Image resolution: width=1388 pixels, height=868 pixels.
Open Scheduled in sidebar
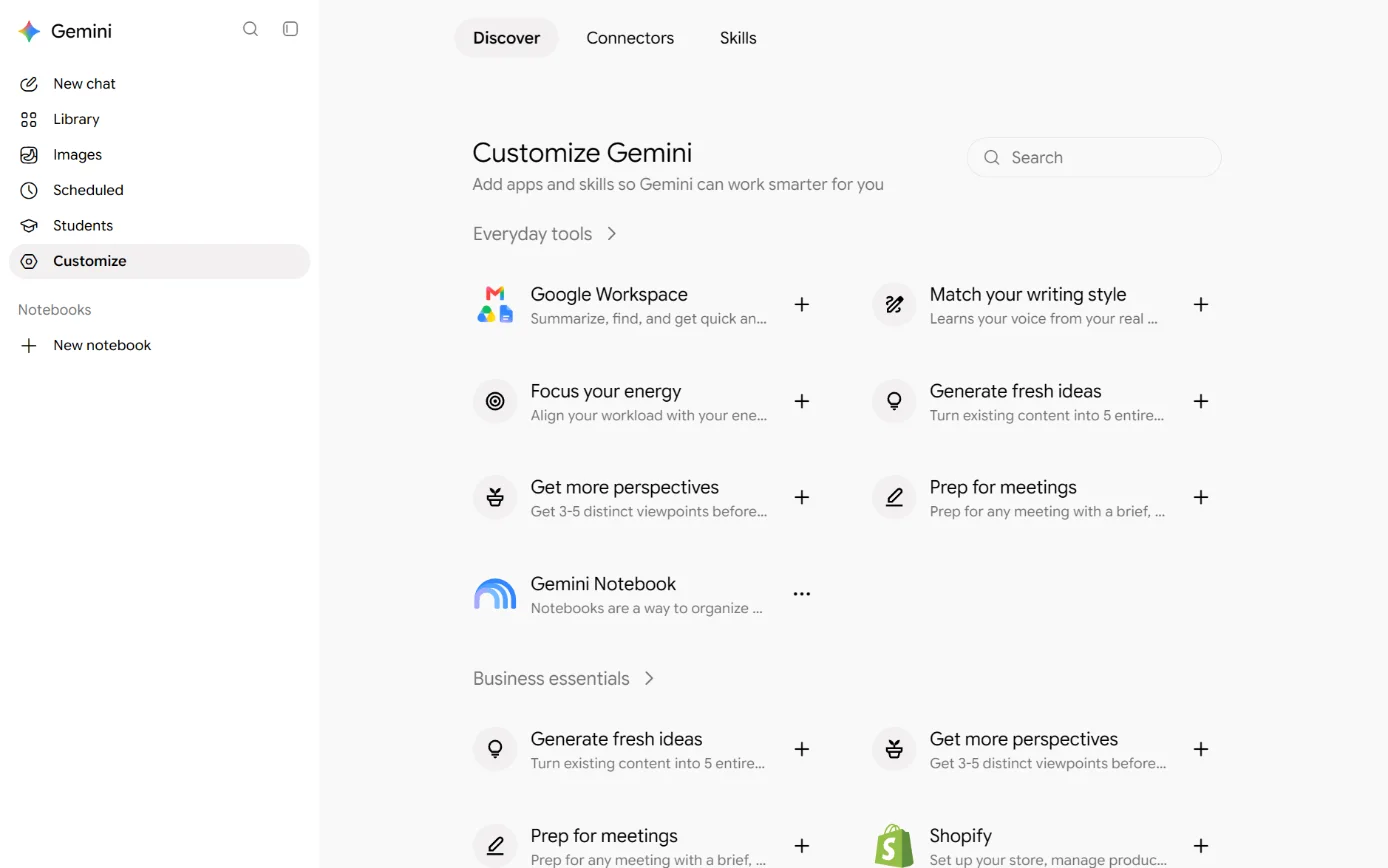[160, 190]
